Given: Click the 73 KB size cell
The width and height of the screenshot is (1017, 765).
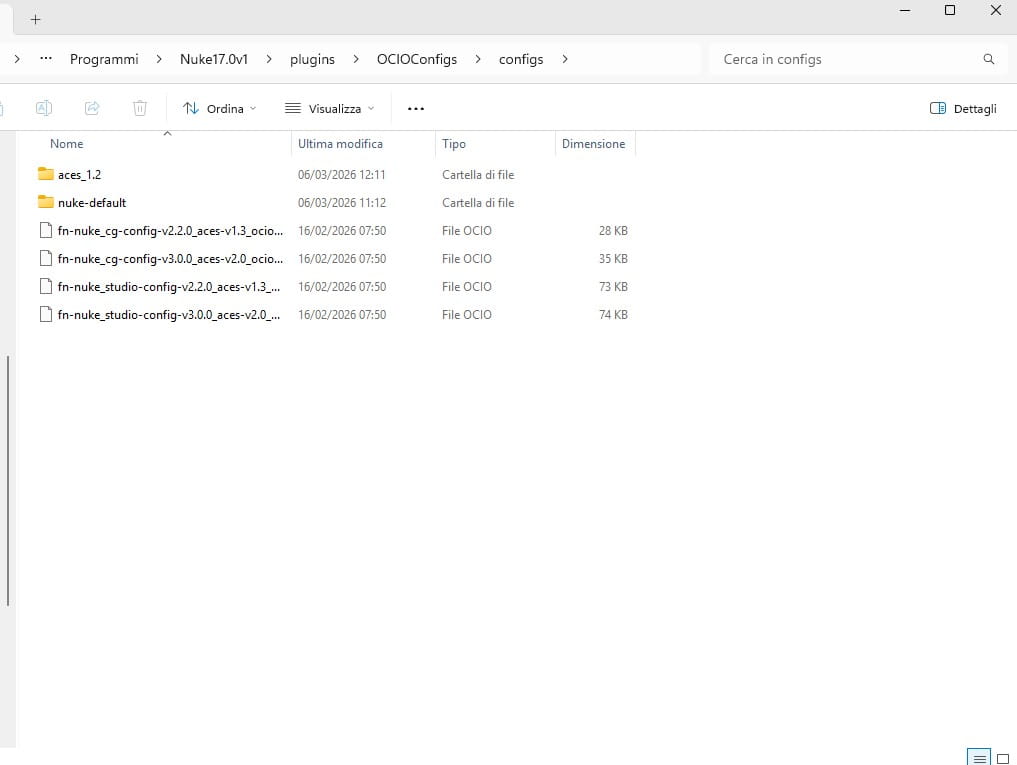Looking at the screenshot, I should tap(613, 286).
